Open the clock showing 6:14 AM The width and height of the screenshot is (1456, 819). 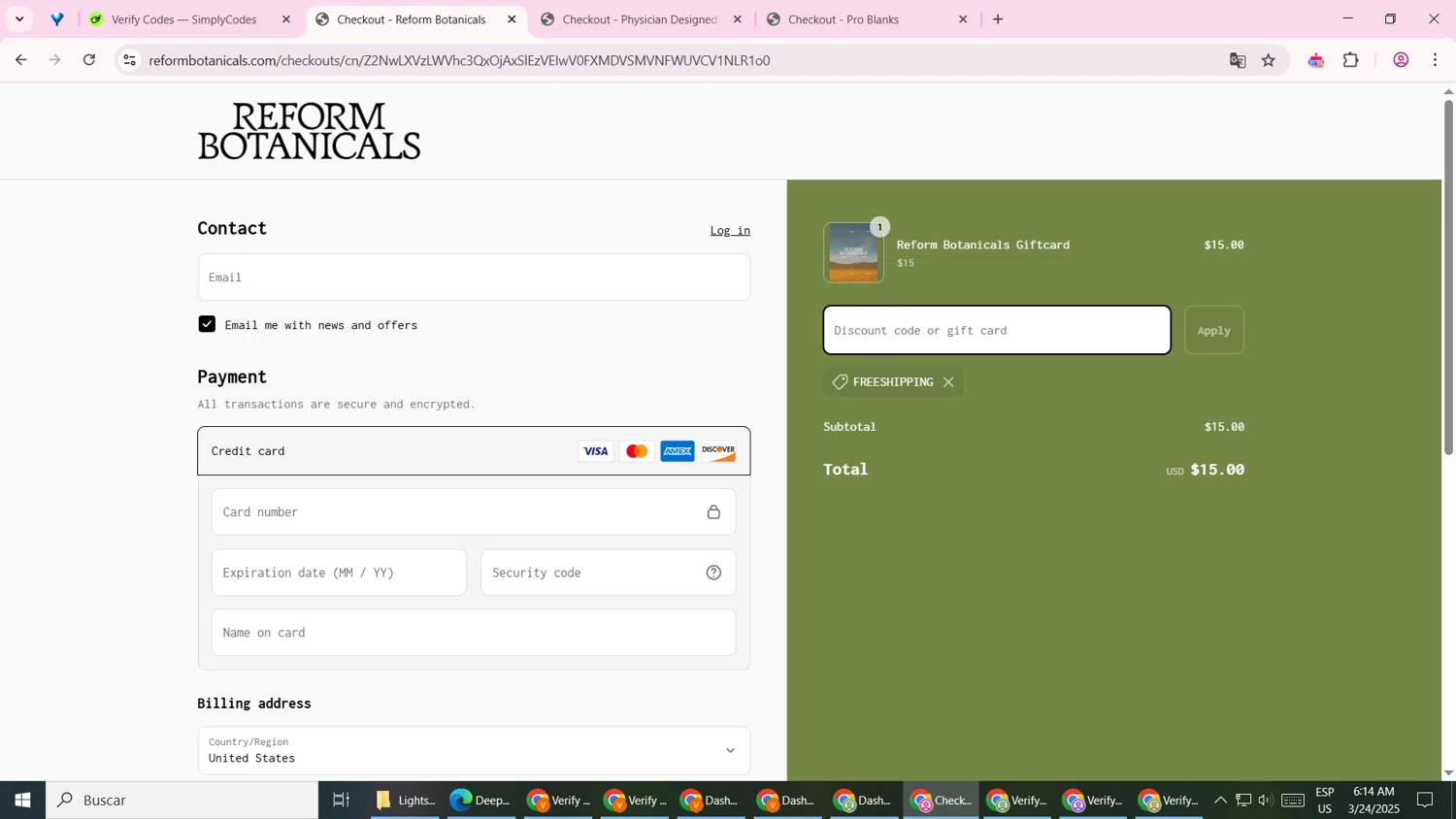(1373, 801)
